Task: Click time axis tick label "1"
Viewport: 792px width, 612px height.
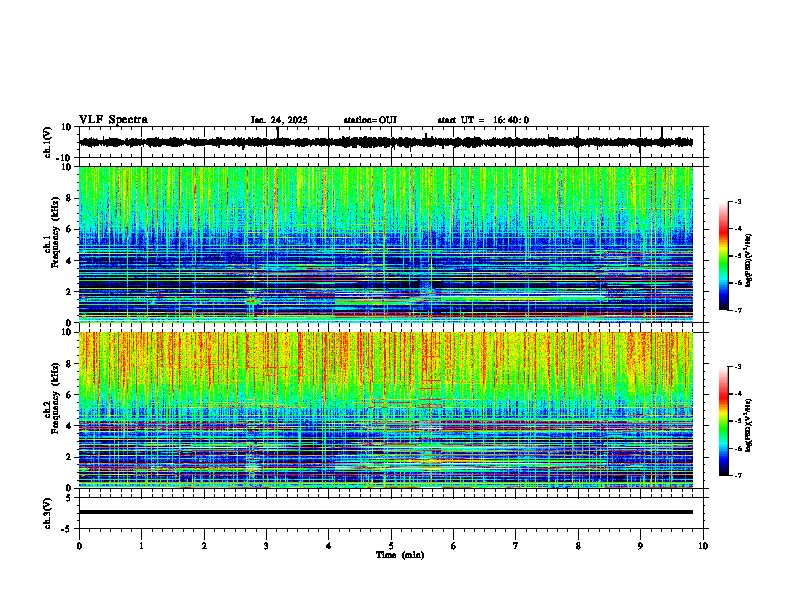Action: click(141, 546)
